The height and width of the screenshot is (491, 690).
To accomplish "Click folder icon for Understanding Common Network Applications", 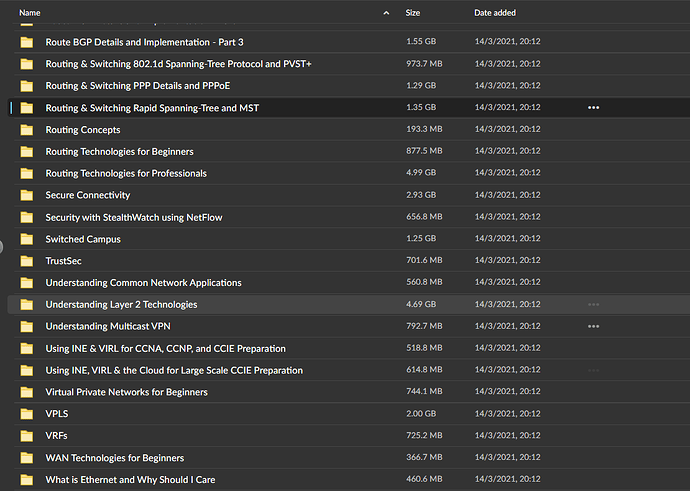I will click(27, 282).
